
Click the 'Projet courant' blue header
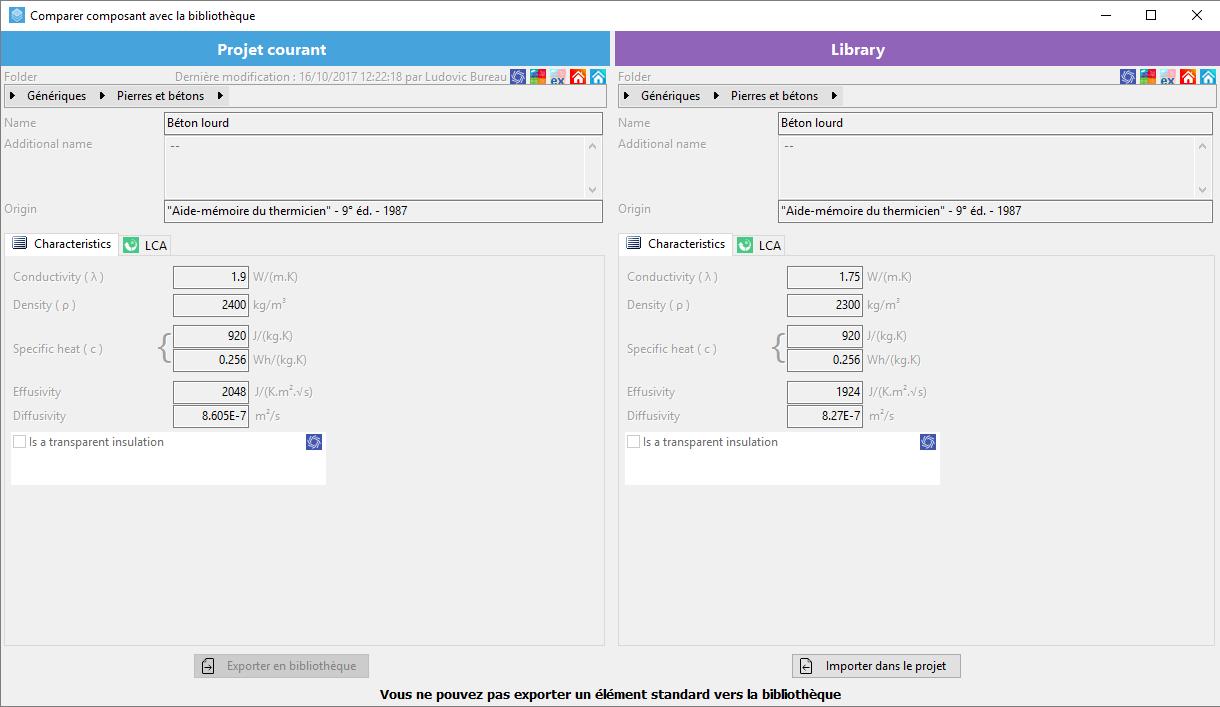[305, 49]
